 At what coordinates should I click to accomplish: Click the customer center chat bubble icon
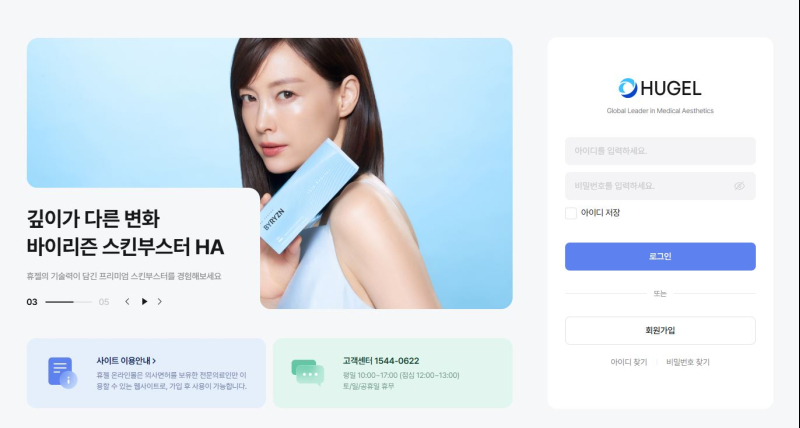(x=308, y=372)
